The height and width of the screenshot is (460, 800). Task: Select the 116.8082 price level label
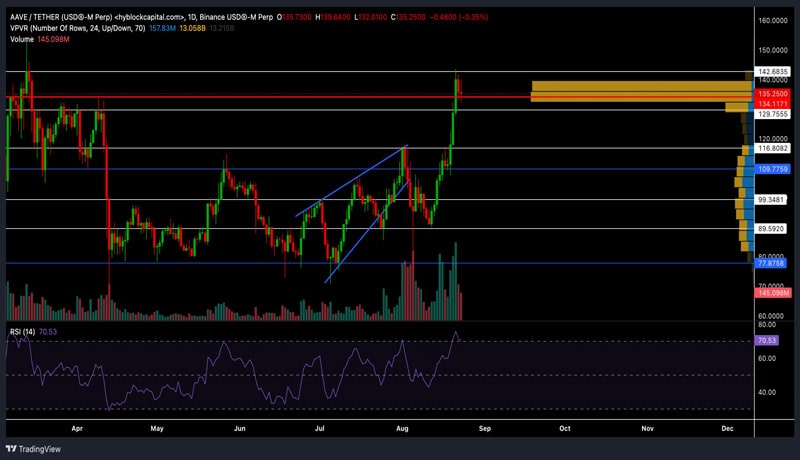(x=775, y=148)
